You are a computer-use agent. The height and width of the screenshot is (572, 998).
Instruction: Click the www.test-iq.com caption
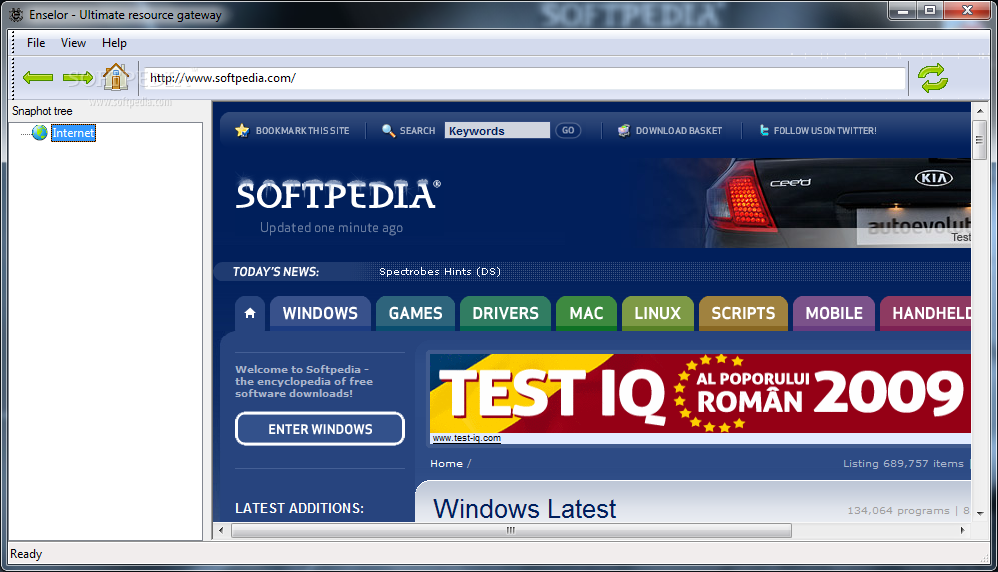[x=466, y=438]
